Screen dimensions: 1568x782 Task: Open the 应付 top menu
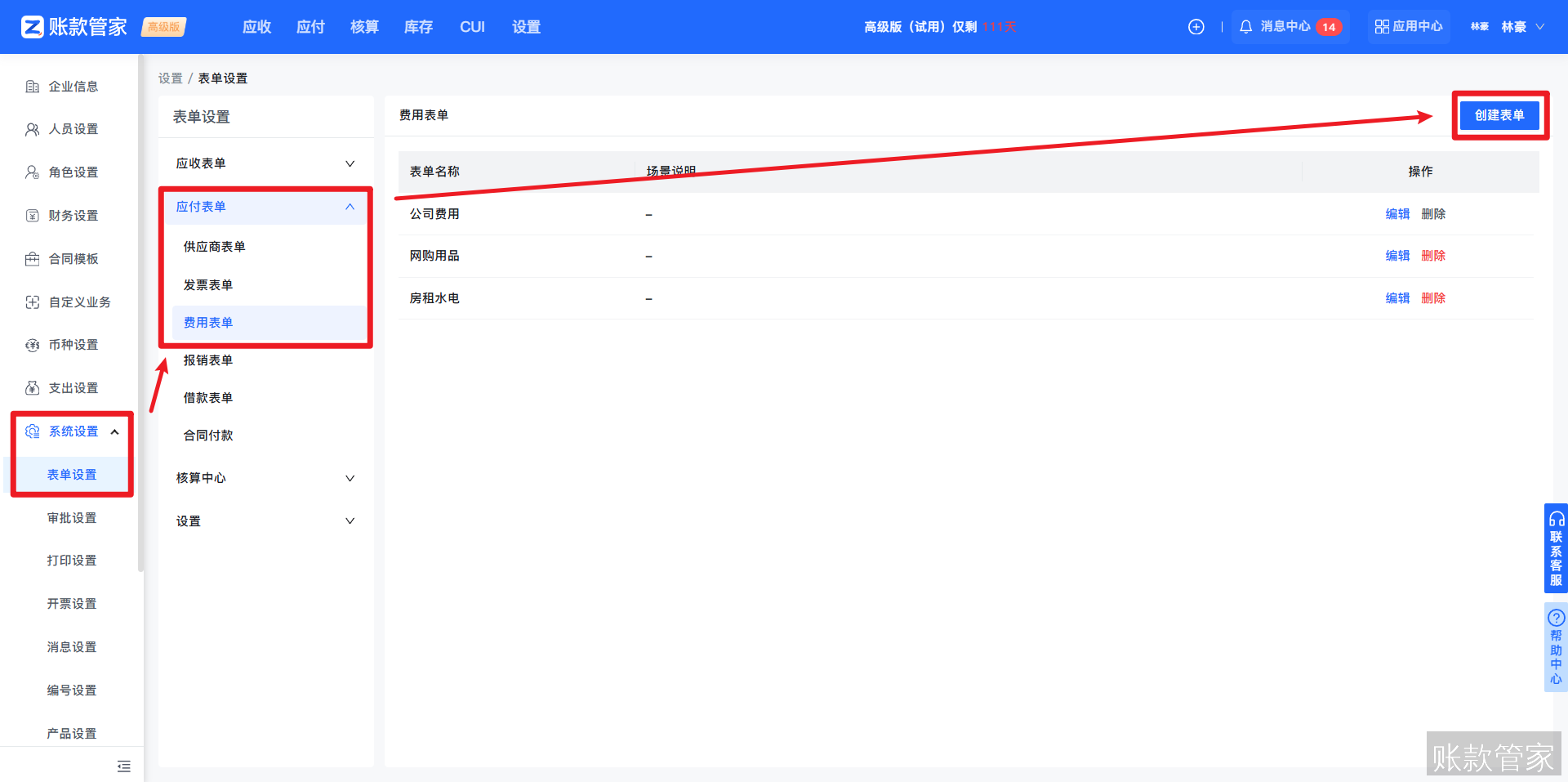(310, 27)
